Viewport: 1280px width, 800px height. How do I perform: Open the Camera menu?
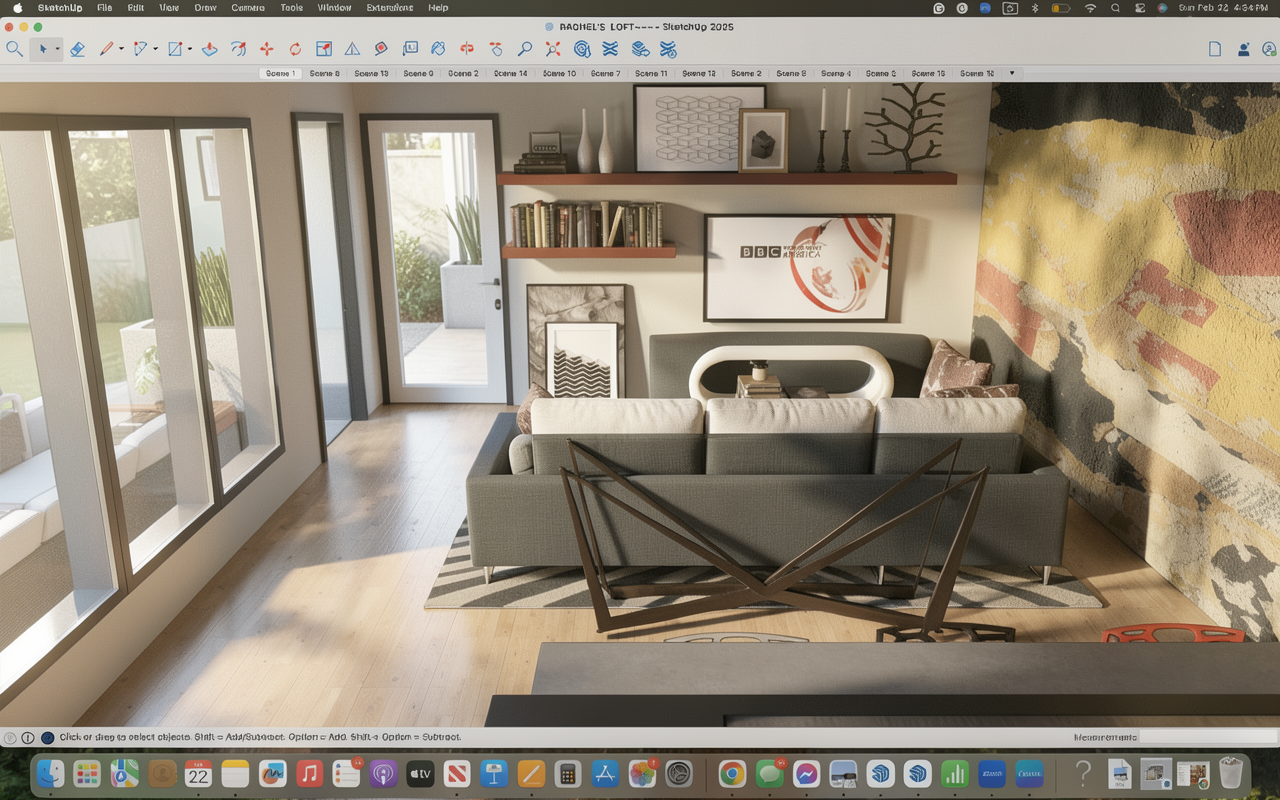coord(248,8)
